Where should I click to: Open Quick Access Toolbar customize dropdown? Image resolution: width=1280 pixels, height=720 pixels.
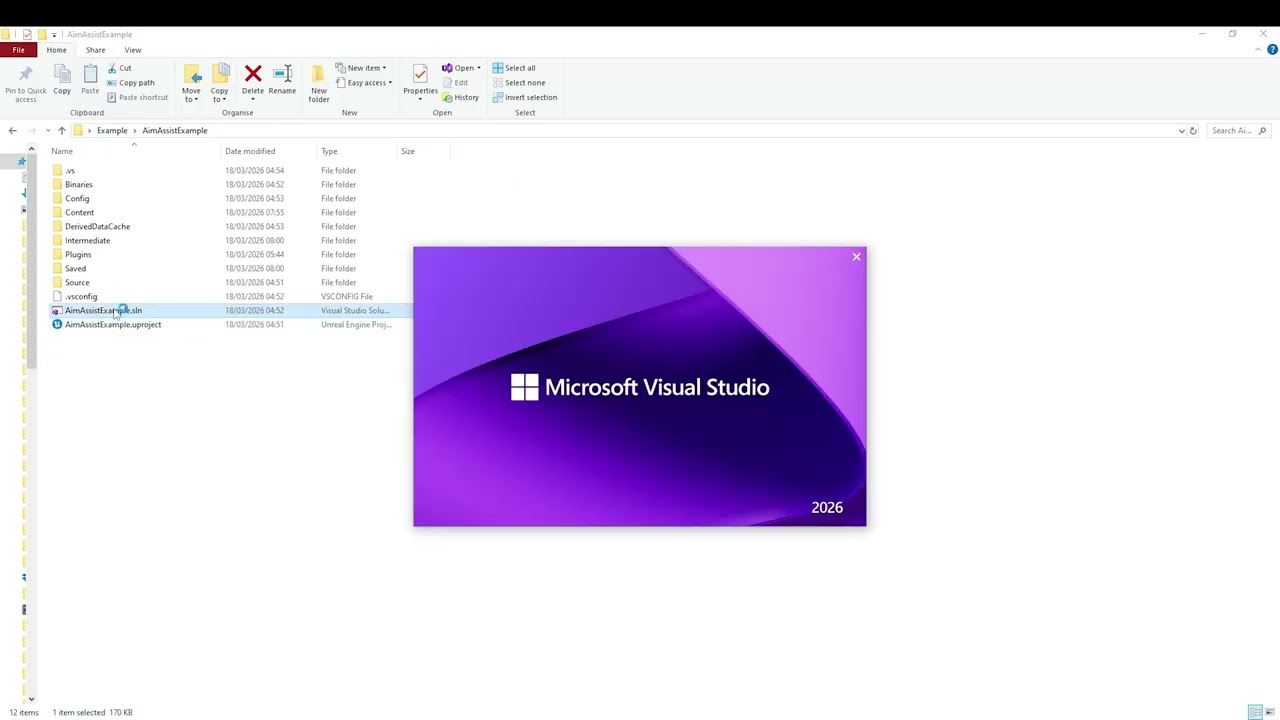[x=54, y=34]
